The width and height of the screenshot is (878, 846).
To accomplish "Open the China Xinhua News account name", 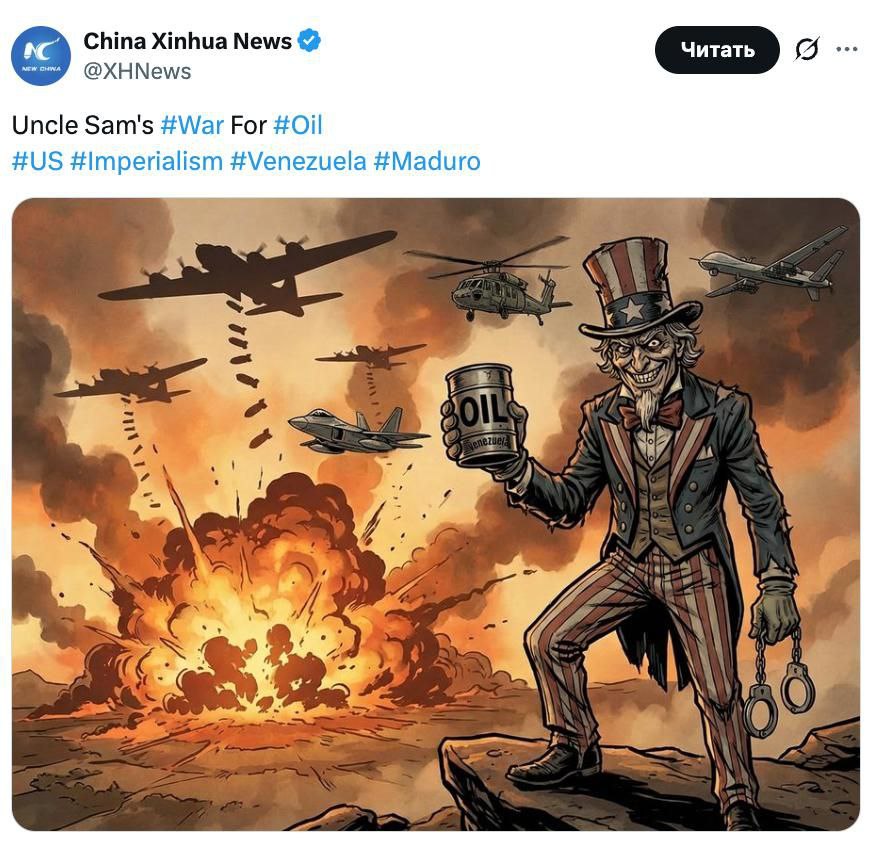I will (187, 41).
